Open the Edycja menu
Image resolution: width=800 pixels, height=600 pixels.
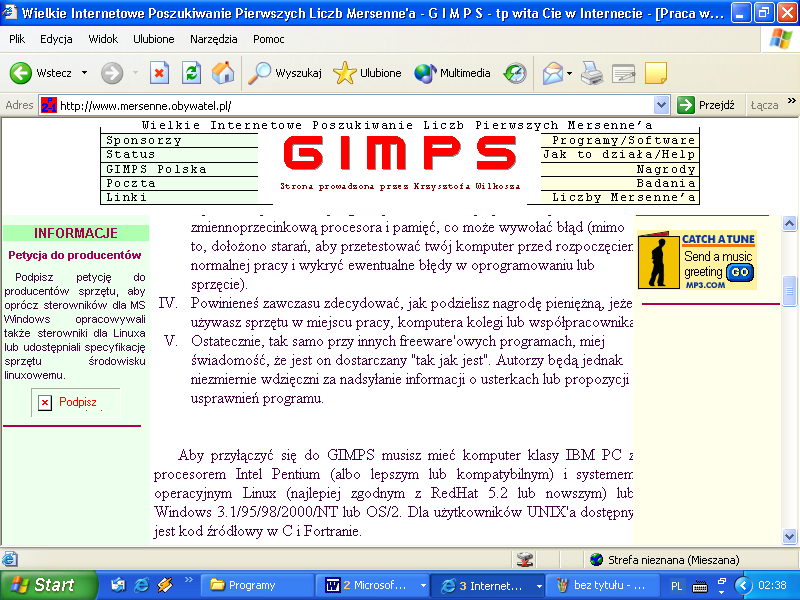(x=56, y=39)
